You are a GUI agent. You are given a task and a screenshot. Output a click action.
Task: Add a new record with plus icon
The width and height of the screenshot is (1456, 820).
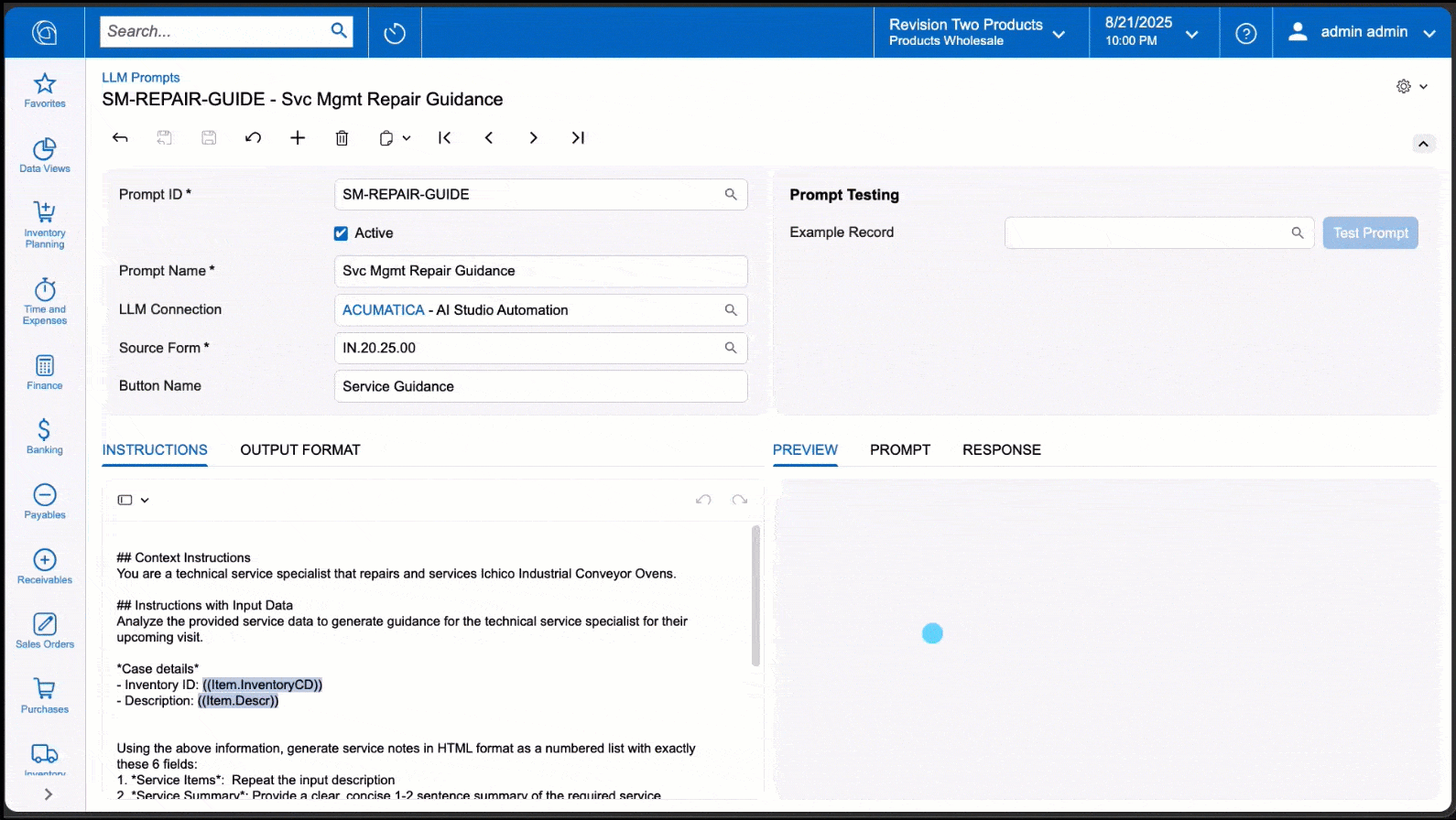click(x=298, y=138)
